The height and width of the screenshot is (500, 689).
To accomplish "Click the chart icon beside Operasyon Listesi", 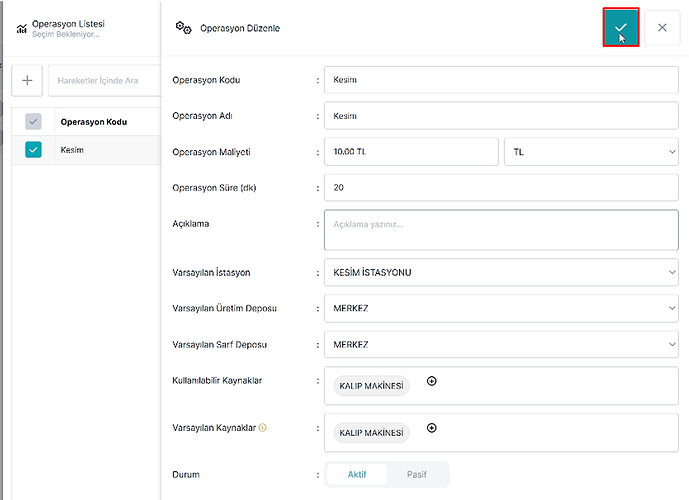I will click(22, 29).
